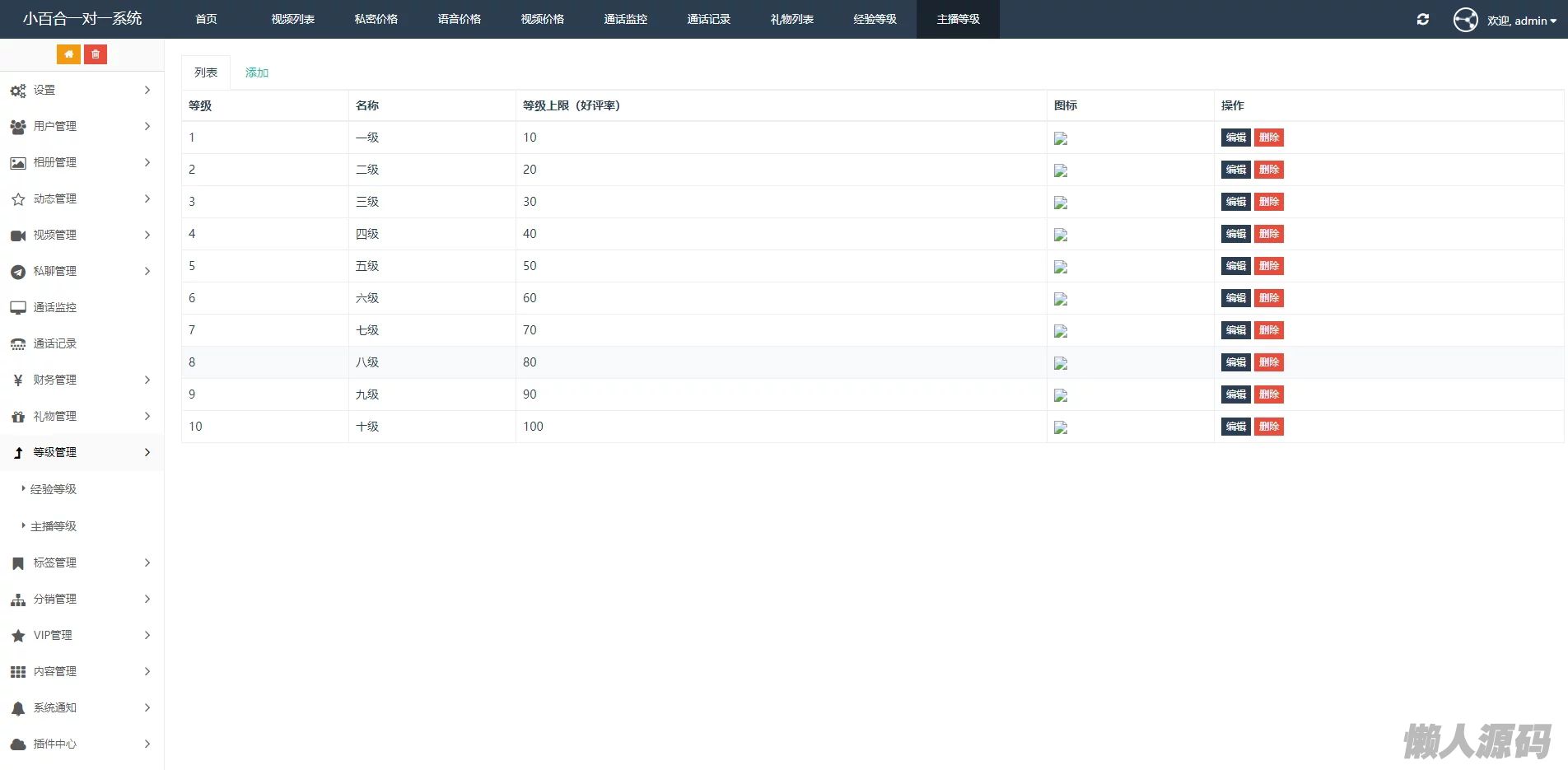The width and height of the screenshot is (1568, 770).
Task: Click the 设置 gears icon in sidebar
Action: pos(18,91)
